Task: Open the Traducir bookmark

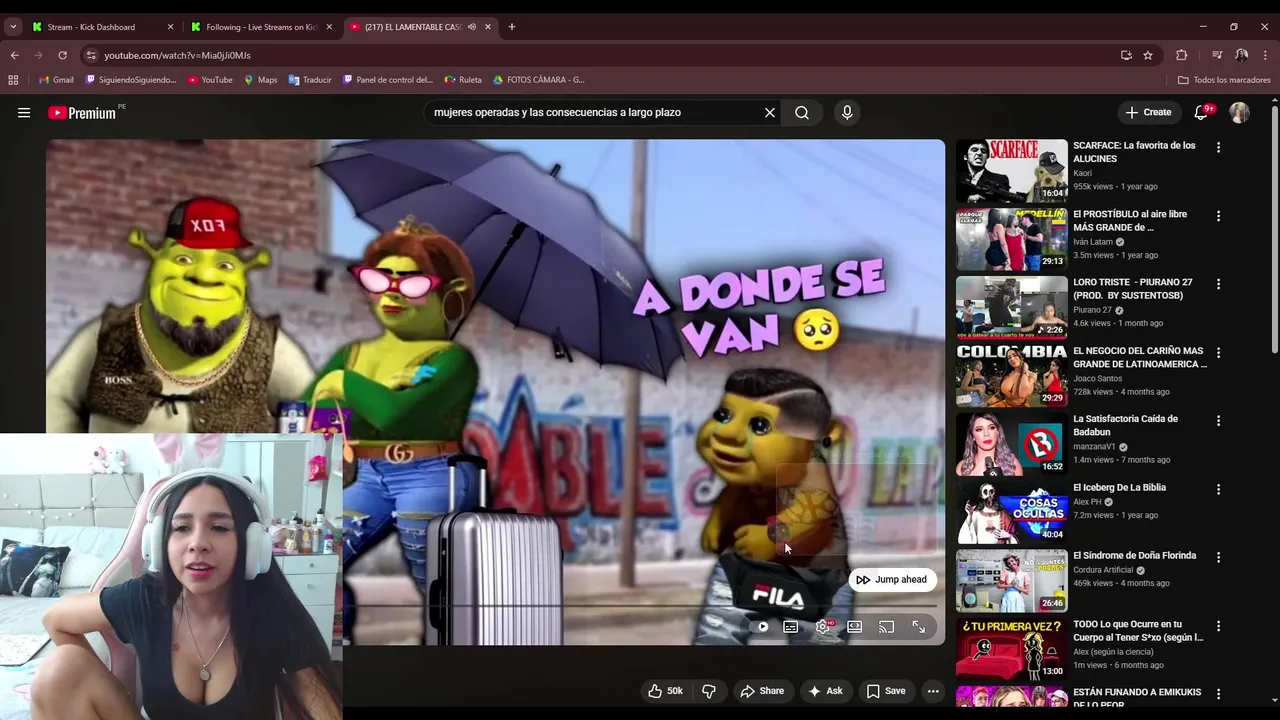Action: tap(310, 80)
